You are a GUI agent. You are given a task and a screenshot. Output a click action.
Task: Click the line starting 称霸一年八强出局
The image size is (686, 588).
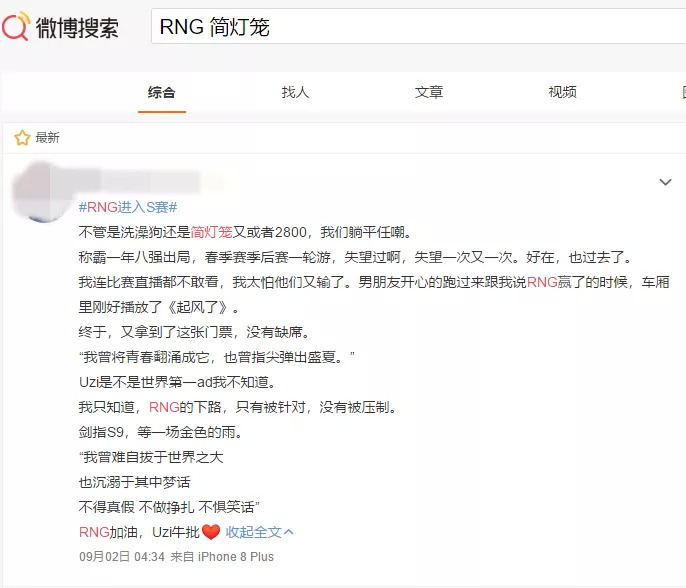click(355, 257)
